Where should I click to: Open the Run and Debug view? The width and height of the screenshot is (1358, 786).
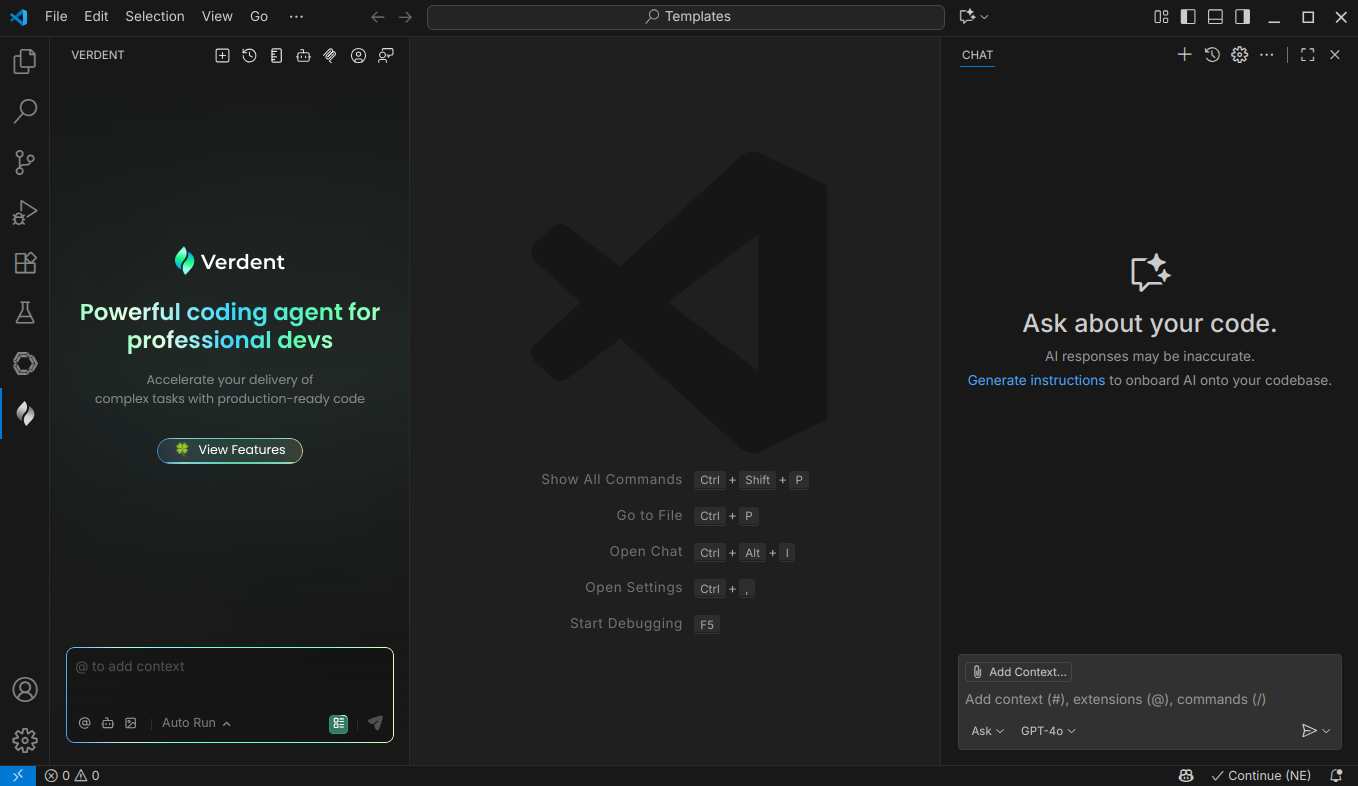(x=25, y=212)
